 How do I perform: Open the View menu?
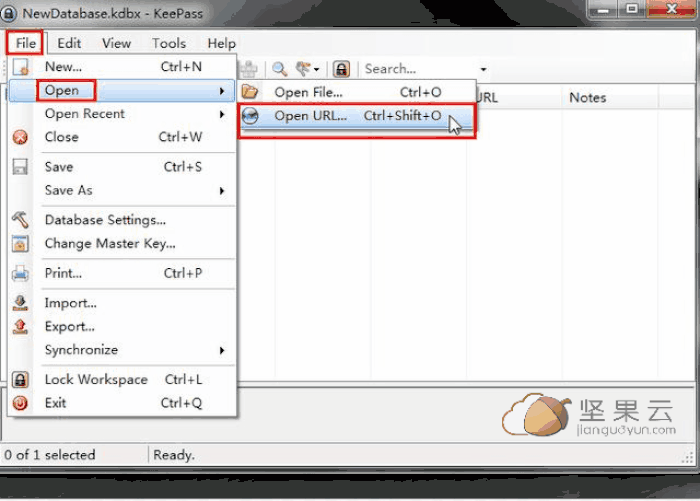(117, 43)
